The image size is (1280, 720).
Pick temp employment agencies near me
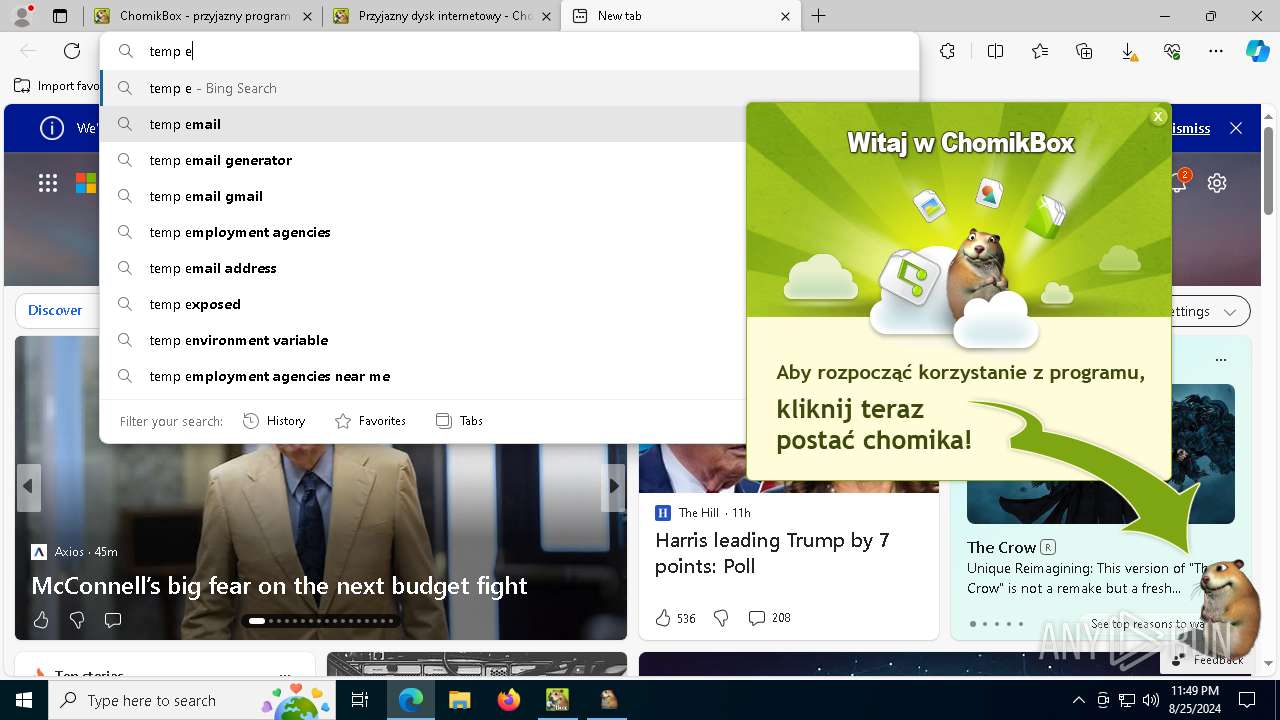(423, 376)
